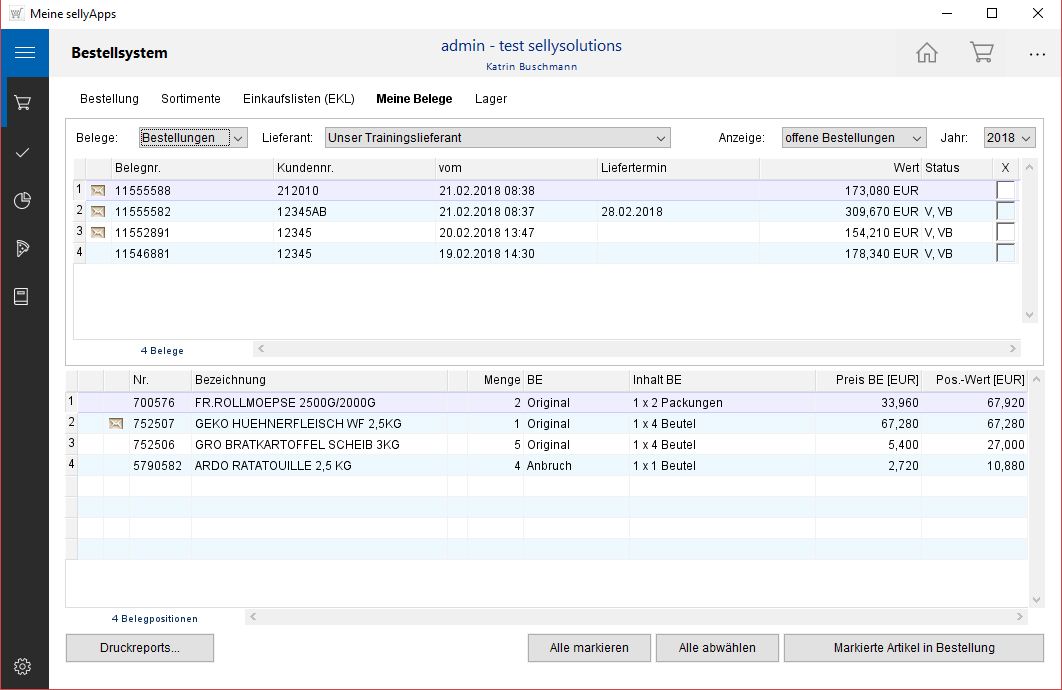Screen dimensions: 1062x690
Task: Tick the X checkbox for order 11555582
Action: click(x=1005, y=211)
